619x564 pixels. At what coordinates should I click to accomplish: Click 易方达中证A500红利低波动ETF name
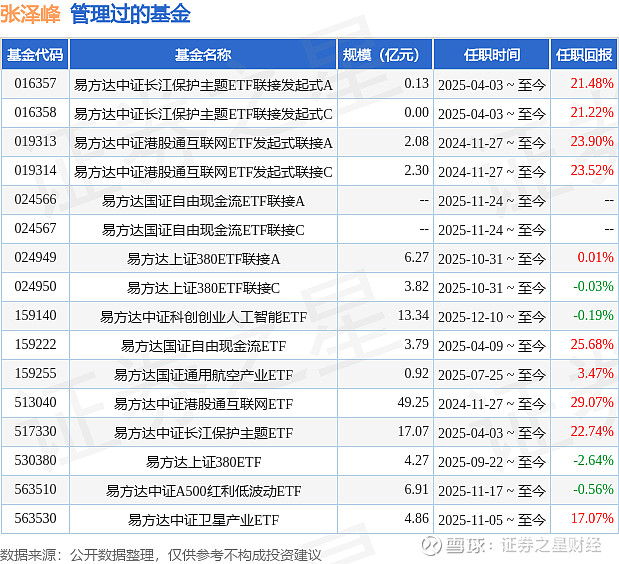[203, 491]
